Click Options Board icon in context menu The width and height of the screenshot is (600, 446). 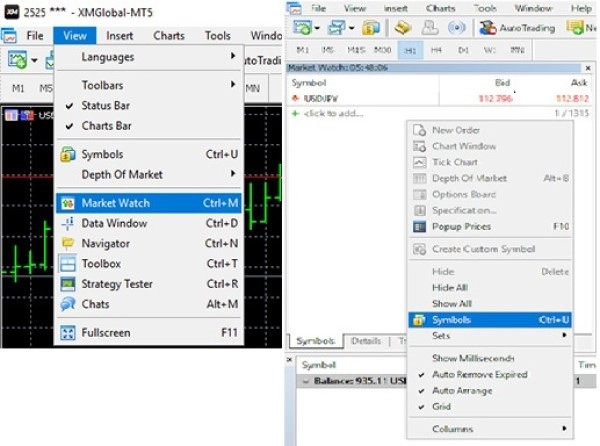pos(419,195)
